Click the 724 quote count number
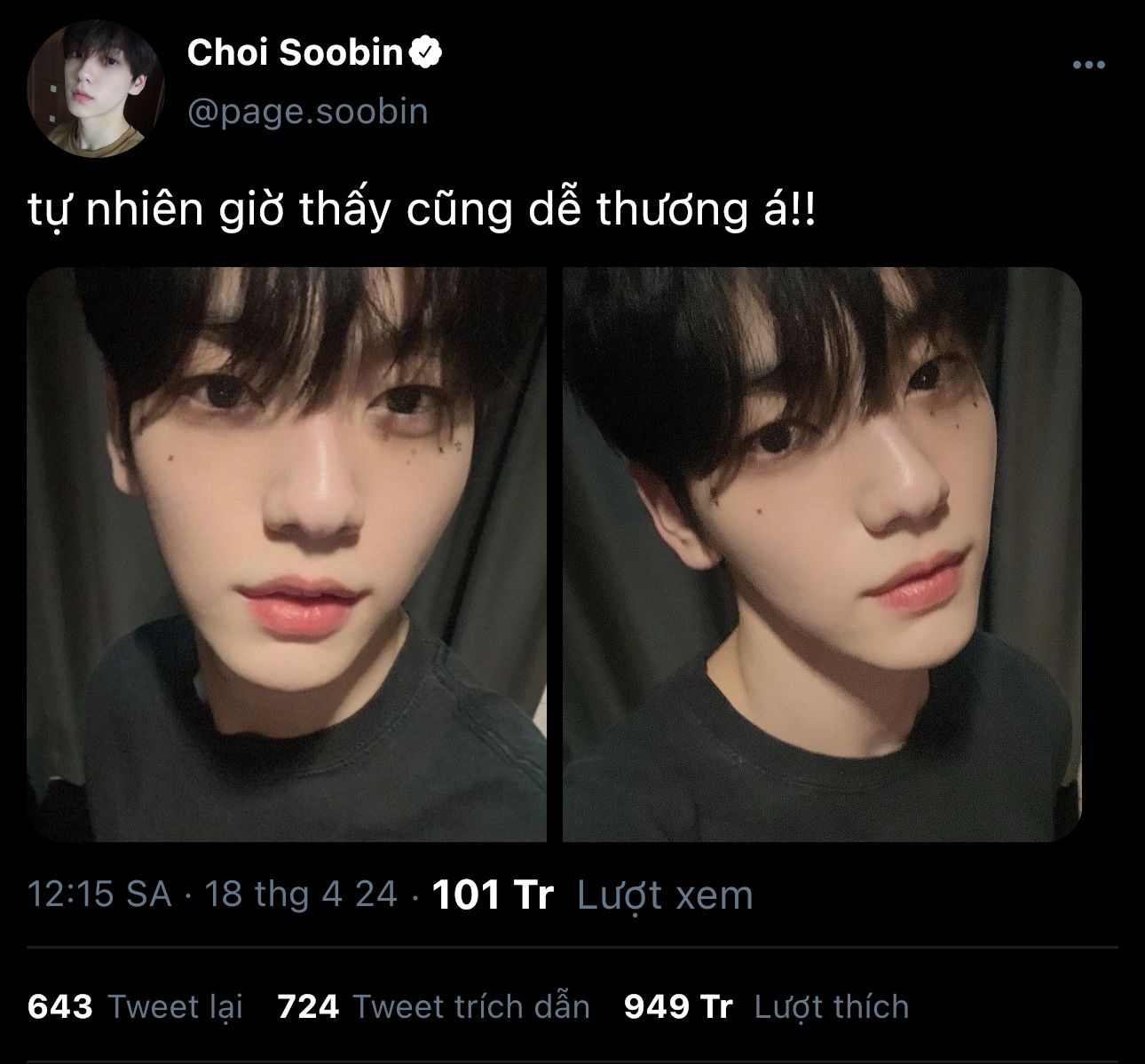The width and height of the screenshot is (1145, 1064). [x=308, y=1006]
